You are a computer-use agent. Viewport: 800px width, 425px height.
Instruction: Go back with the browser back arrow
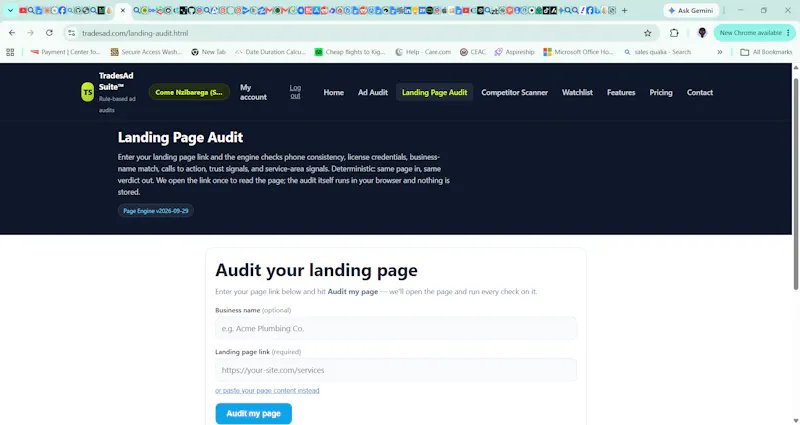[x=12, y=33]
